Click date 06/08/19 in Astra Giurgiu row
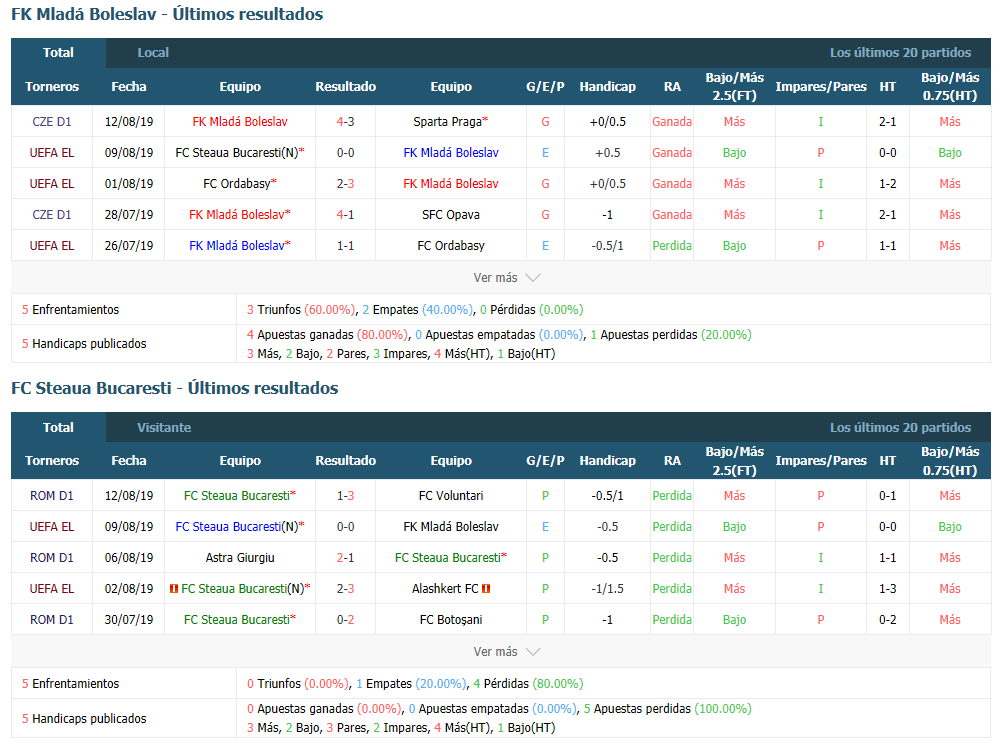1003x744 pixels. click(x=129, y=558)
